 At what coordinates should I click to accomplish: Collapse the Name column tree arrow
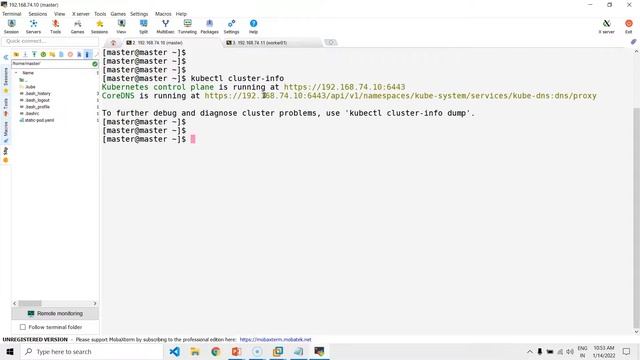(16, 73)
